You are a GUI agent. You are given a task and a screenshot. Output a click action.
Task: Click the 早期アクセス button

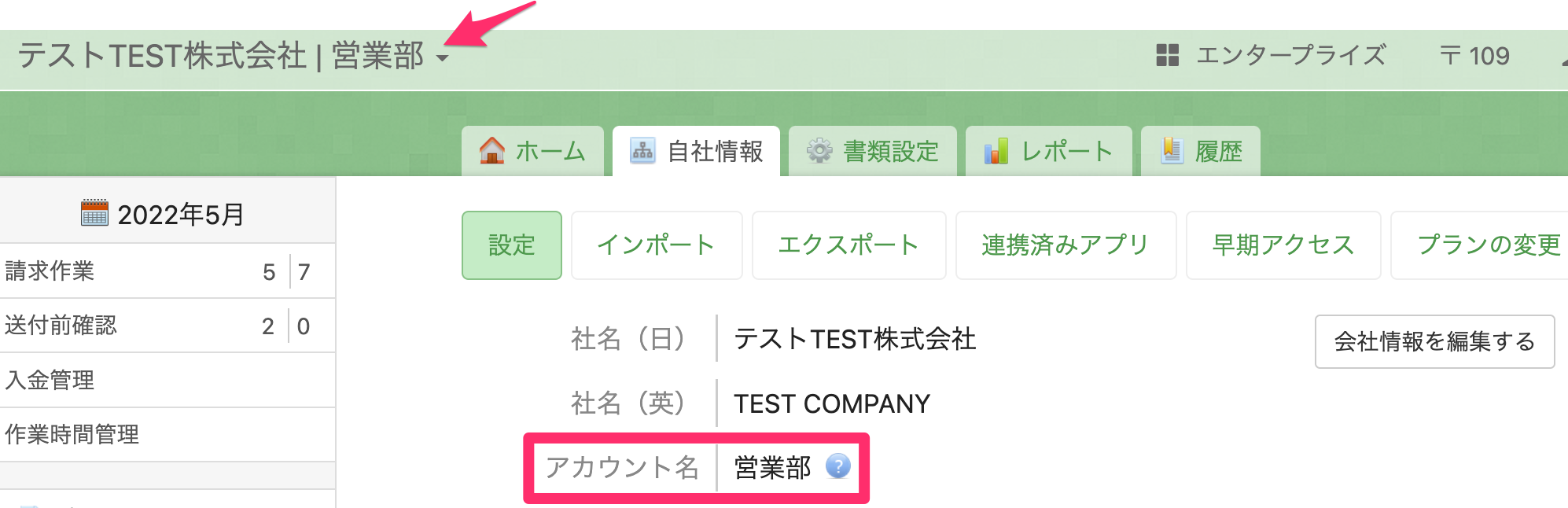point(1283,245)
